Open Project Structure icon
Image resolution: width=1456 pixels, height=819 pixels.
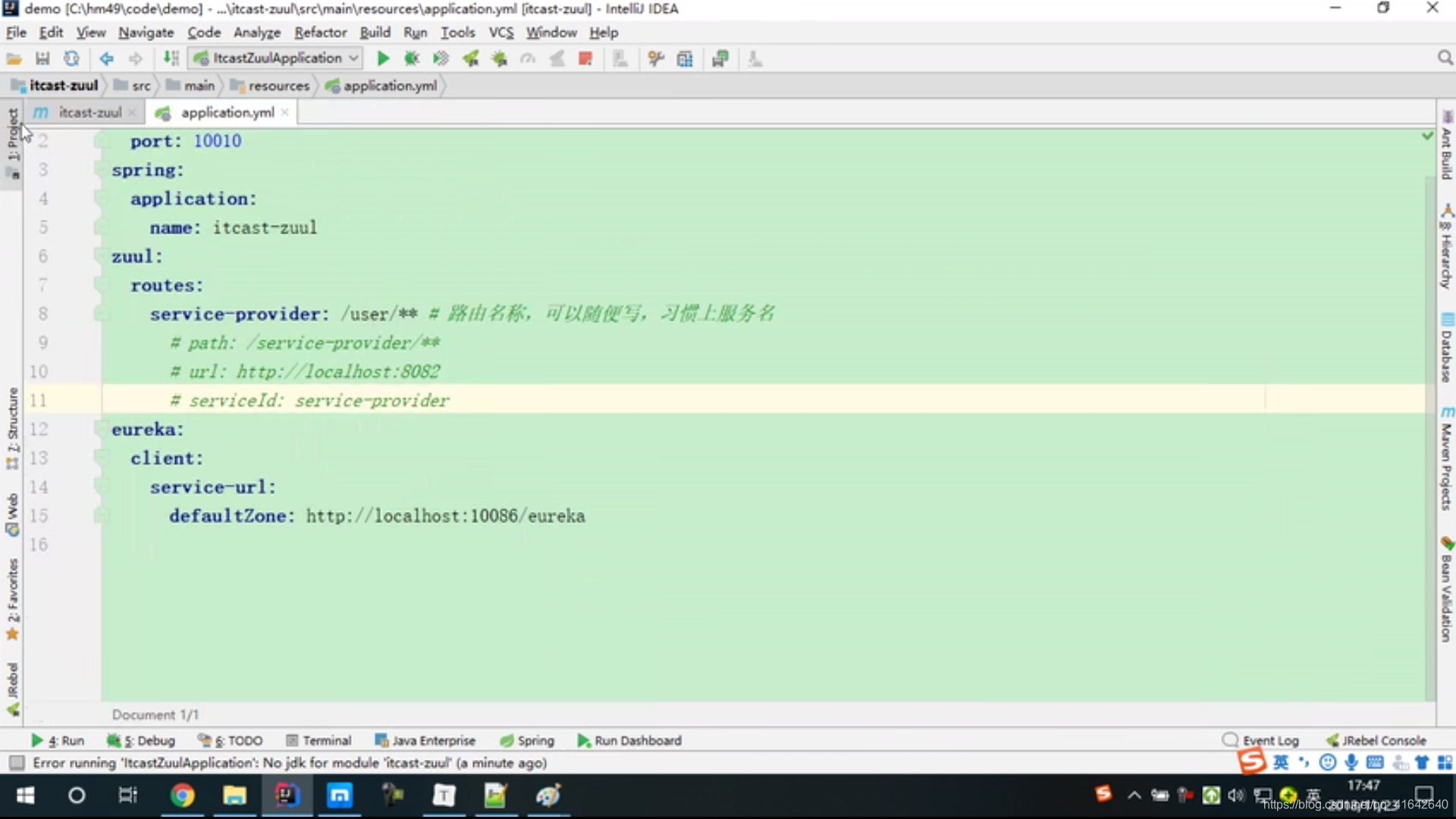pos(685,58)
